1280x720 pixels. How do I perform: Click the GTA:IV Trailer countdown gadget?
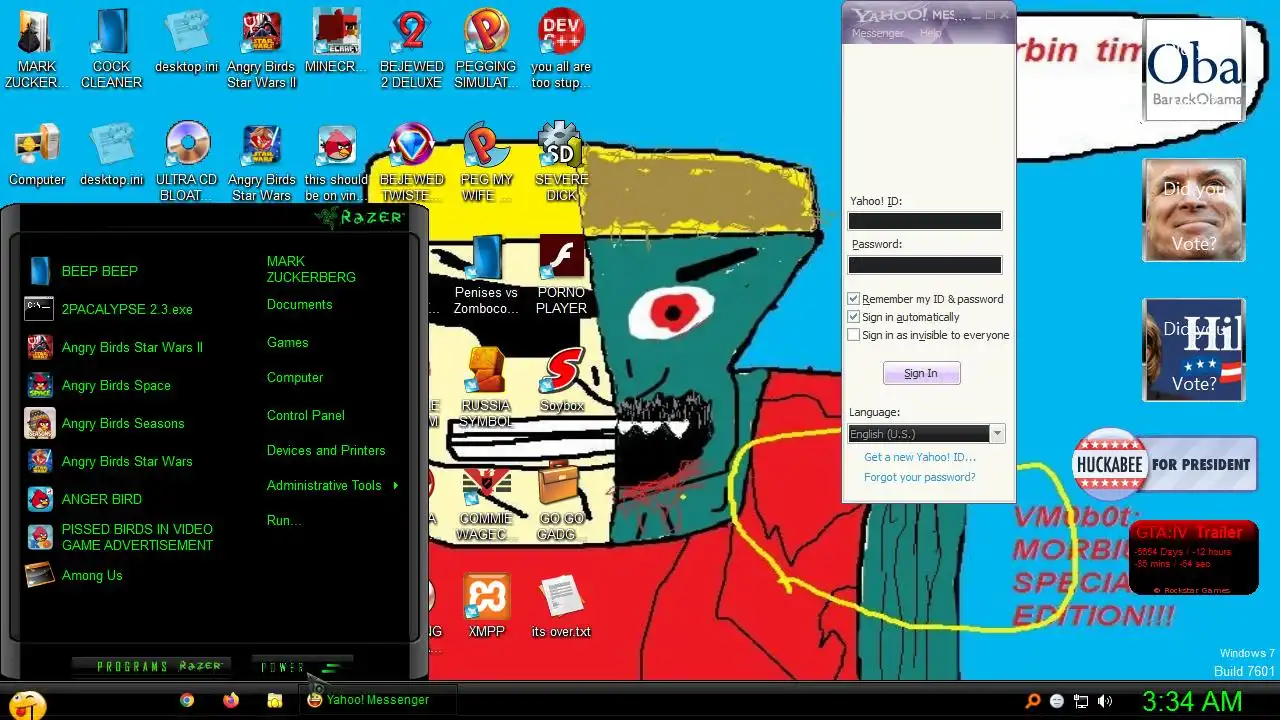pos(1194,557)
